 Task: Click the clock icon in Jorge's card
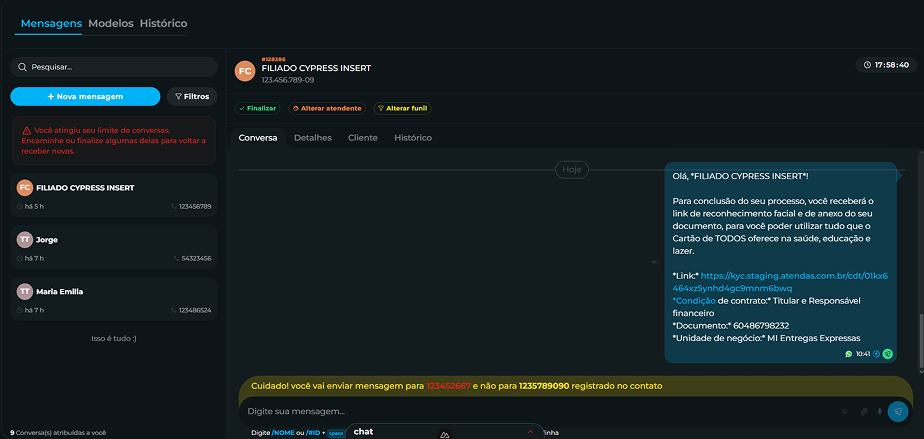20,259
